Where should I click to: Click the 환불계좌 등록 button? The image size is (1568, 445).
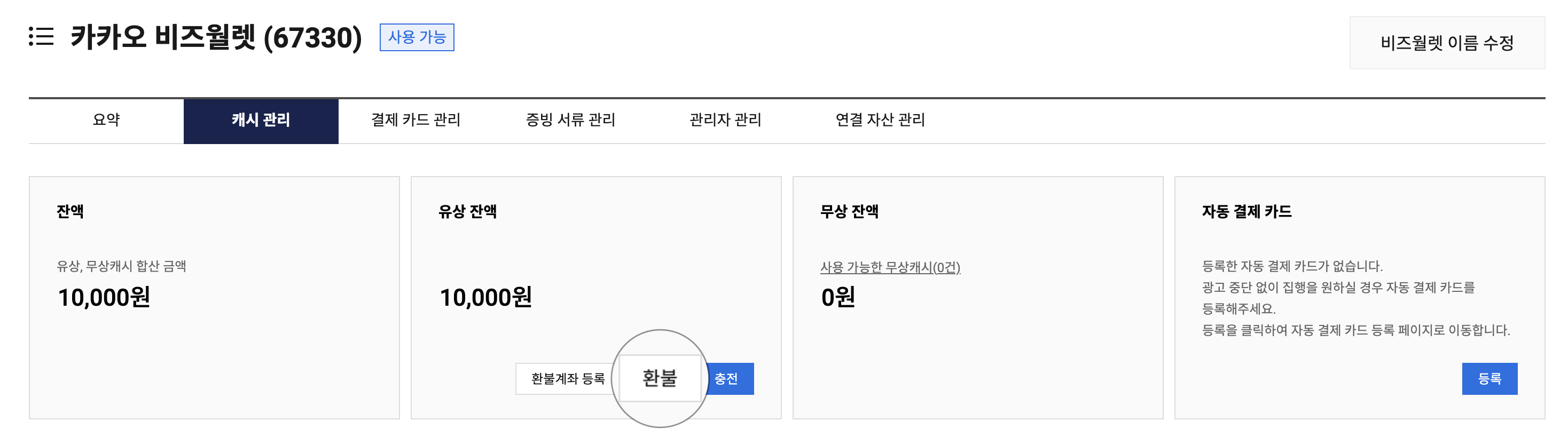(x=567, y=379)
